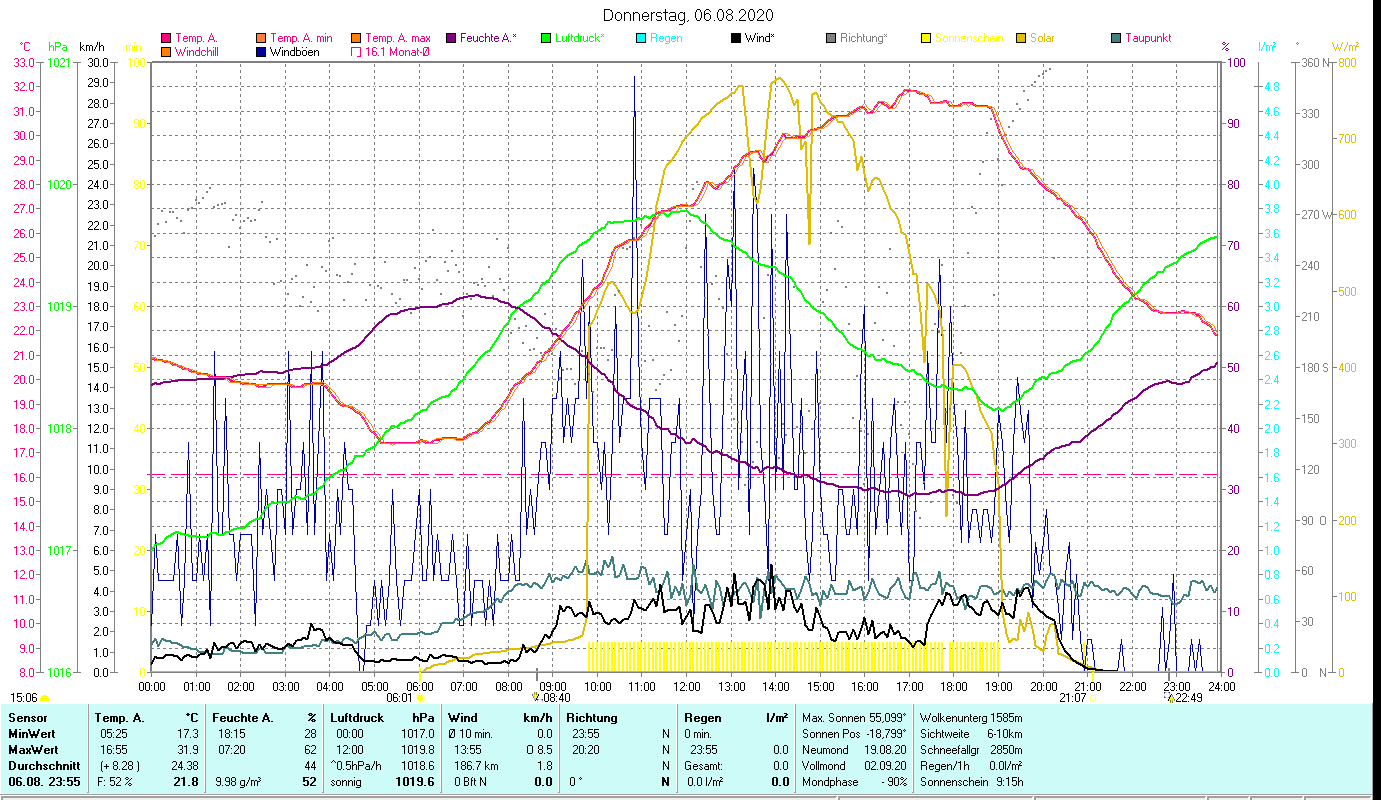The image size is (1381, 800).
Task: Click the Sonnenschein legend label
Action: 968,38
